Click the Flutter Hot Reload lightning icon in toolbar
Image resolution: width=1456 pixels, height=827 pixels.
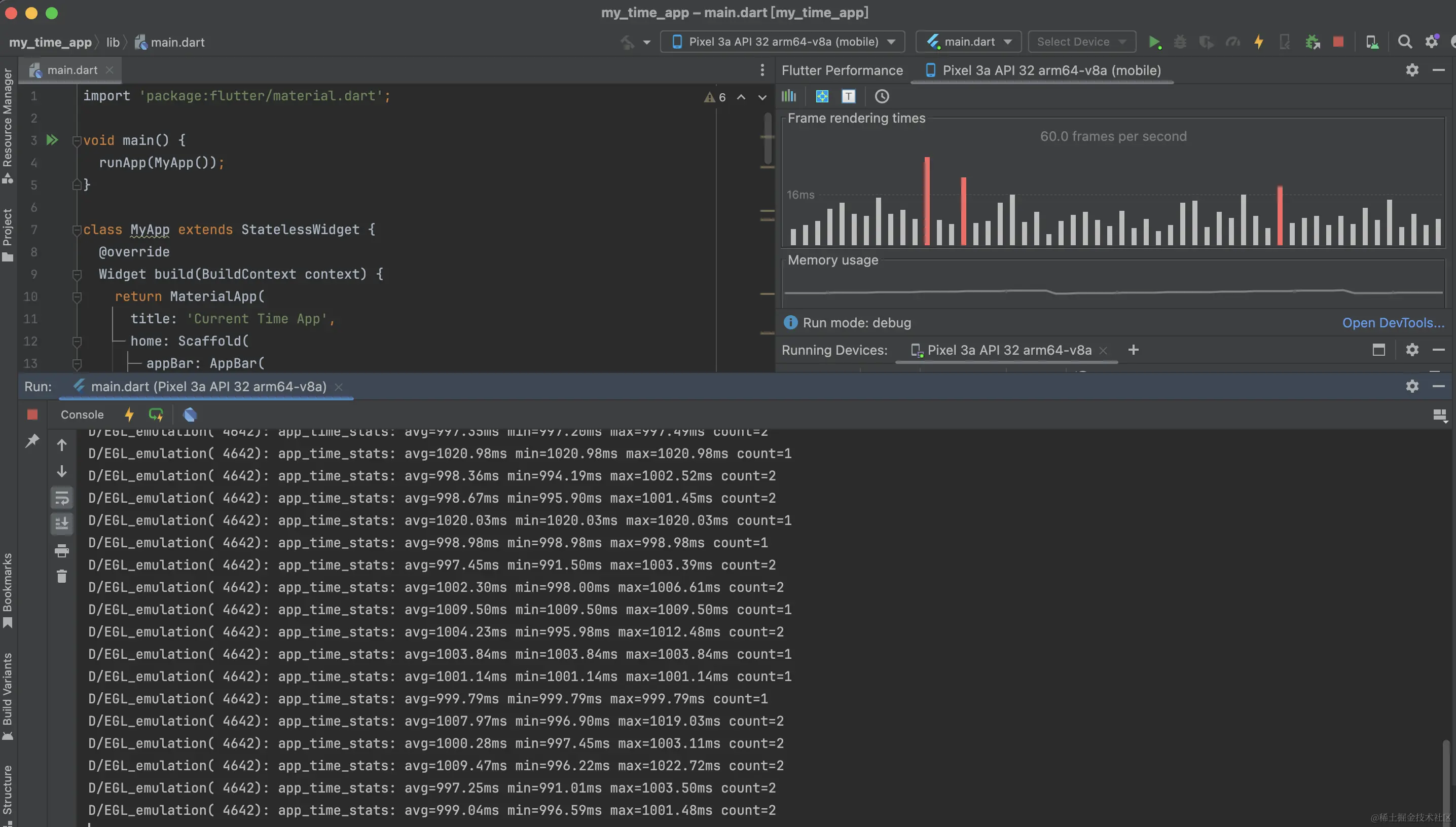click(1258, 42)
